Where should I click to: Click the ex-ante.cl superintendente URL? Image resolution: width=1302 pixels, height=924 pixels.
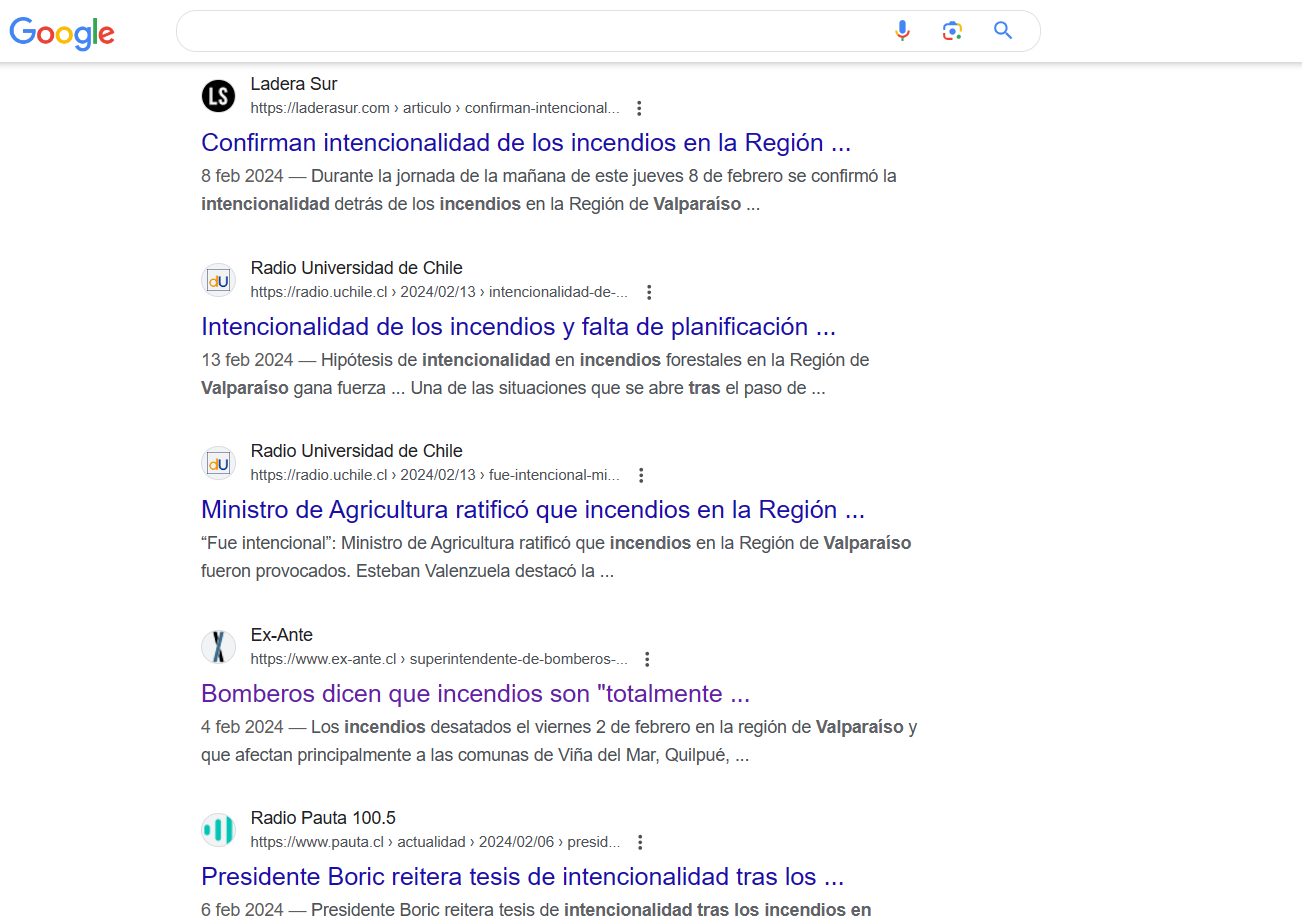coord(439,659)
